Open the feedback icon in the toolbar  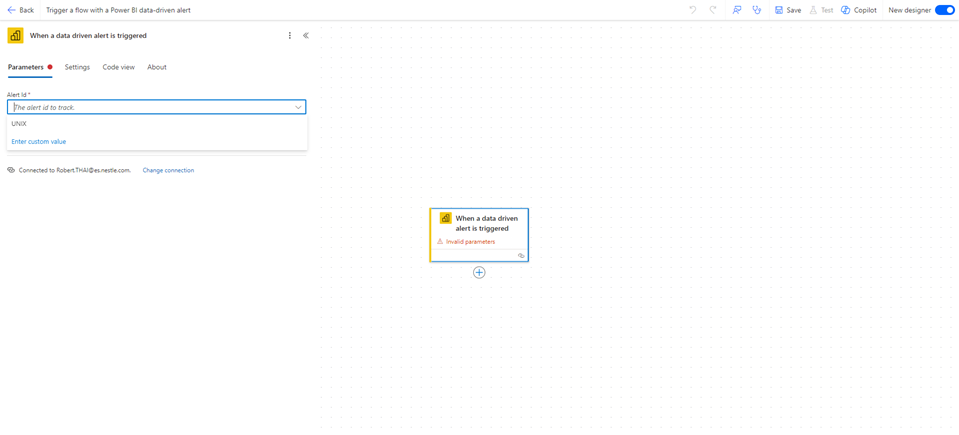pos(737,10)
